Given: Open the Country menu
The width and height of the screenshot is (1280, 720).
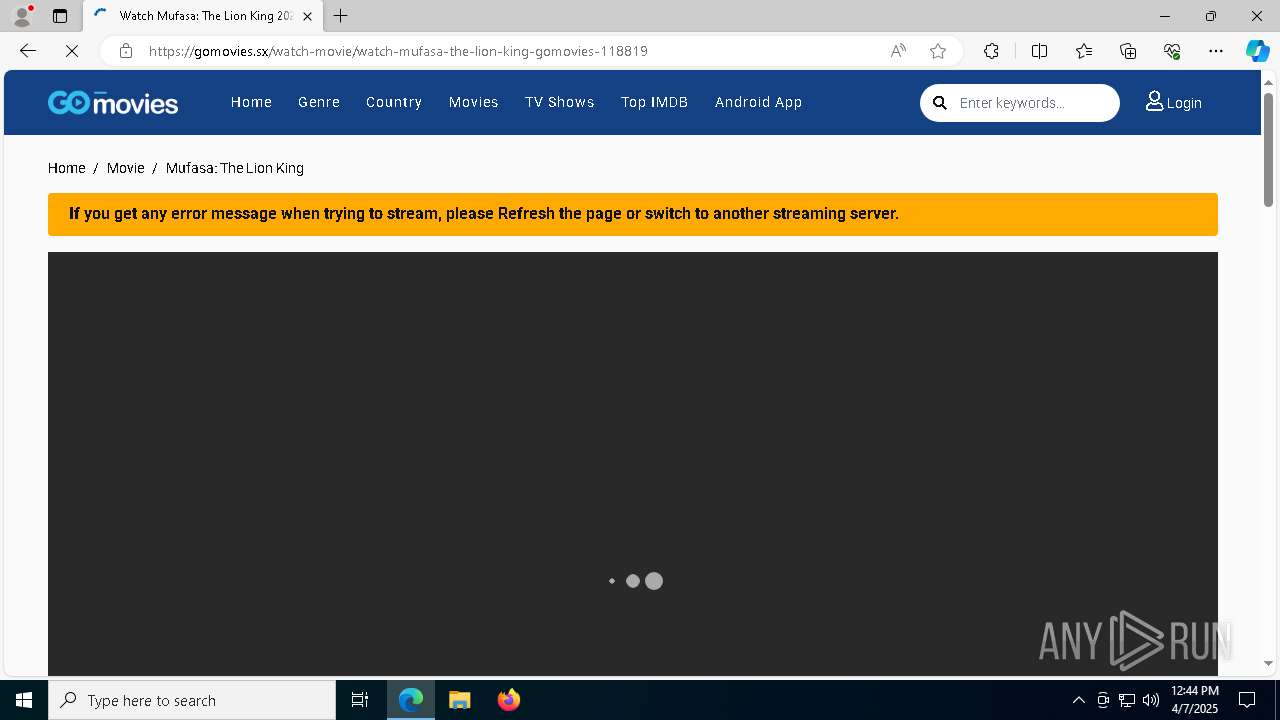Looking at the screenshot, I should point(394,102).
